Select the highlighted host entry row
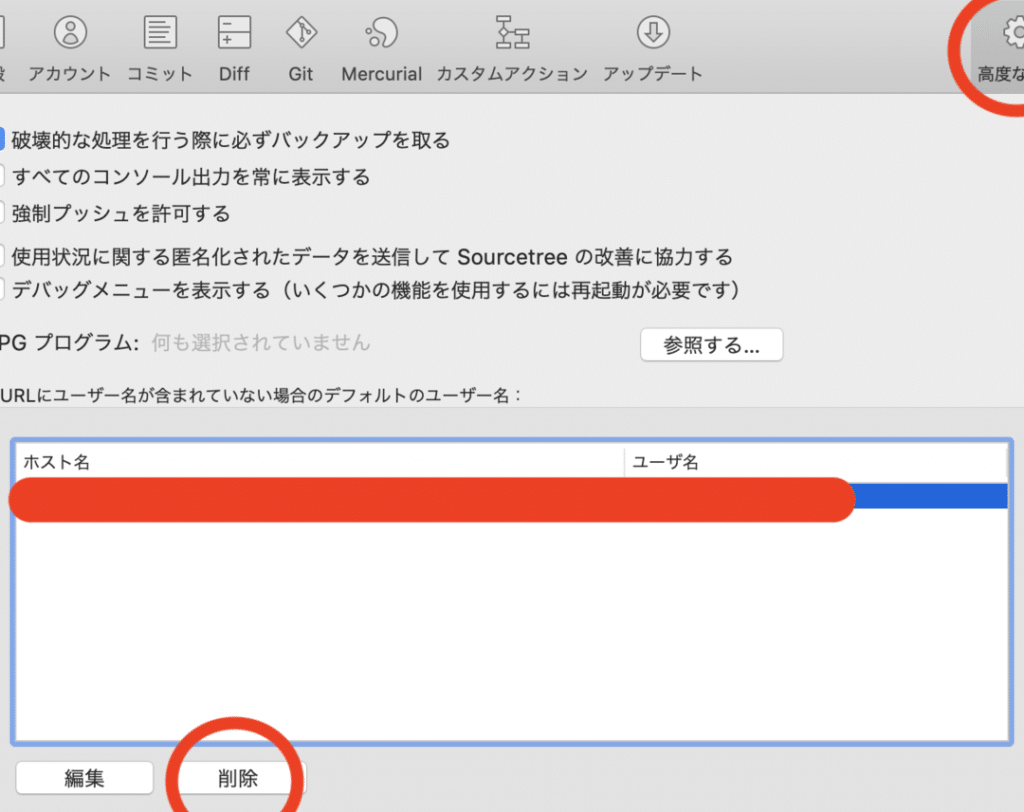The height and width of the screenshot is (812, 1024). pos(930,496)
